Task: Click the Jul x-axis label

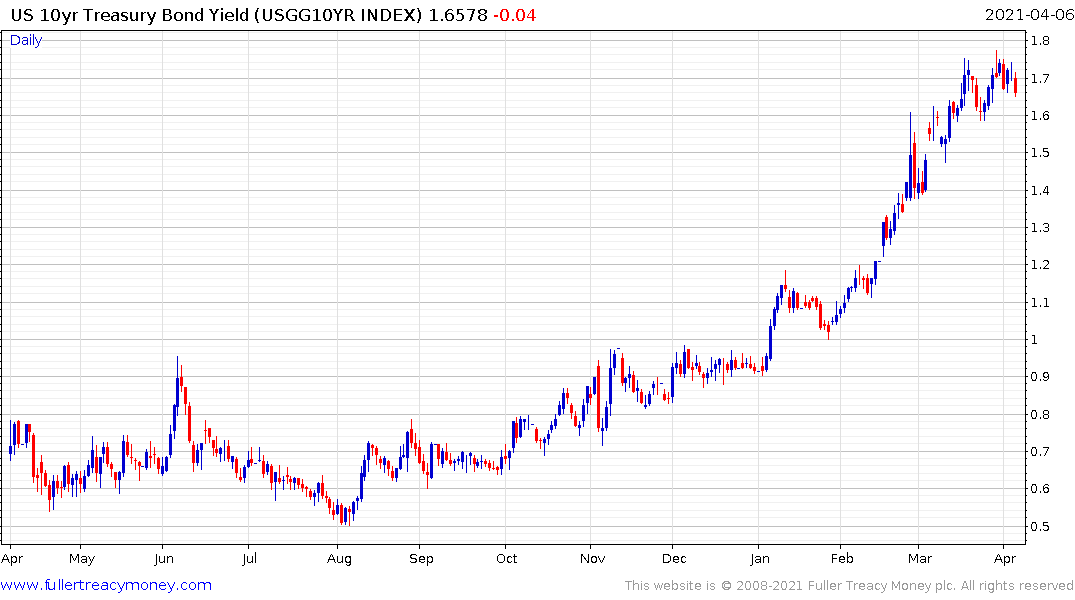Action: [x=250, y=559]
